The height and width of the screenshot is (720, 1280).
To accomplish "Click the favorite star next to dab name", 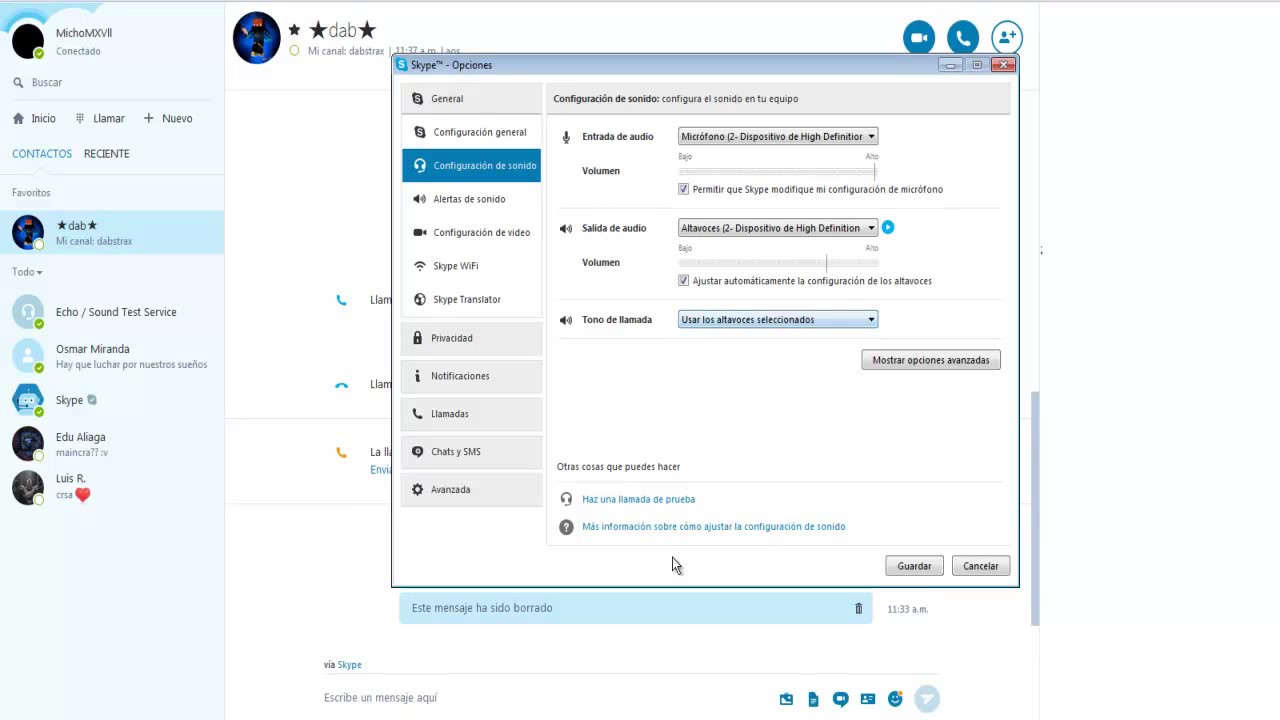I will point(294,30).
